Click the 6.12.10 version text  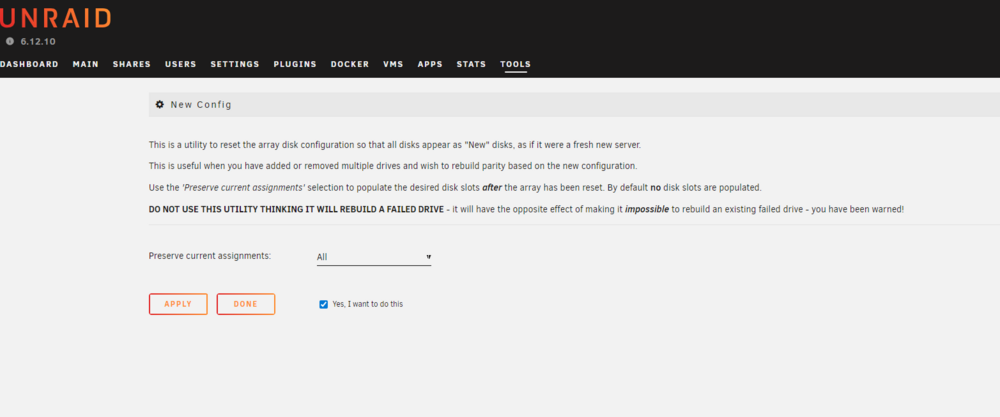38,41
